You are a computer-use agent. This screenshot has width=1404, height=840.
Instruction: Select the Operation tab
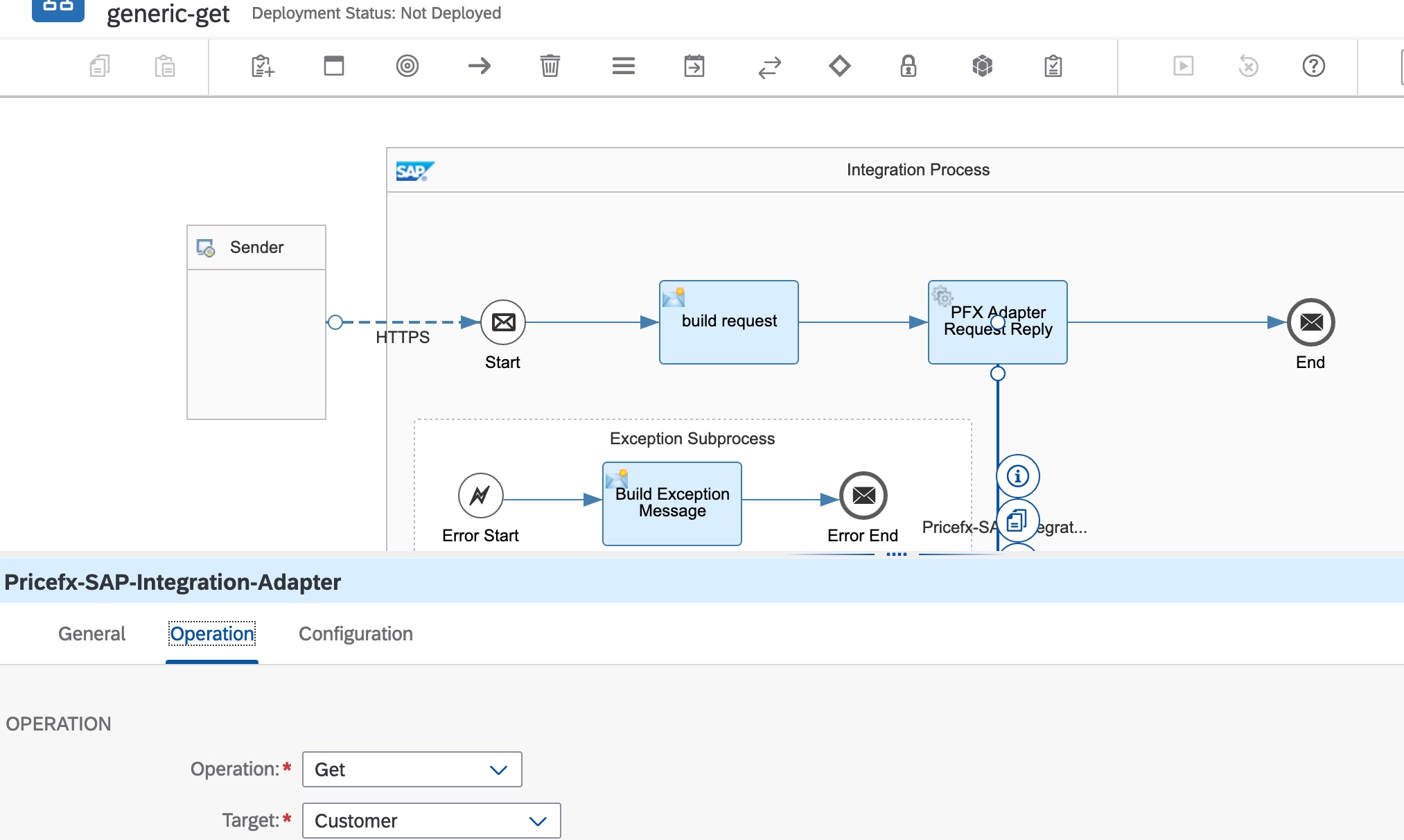212,633
